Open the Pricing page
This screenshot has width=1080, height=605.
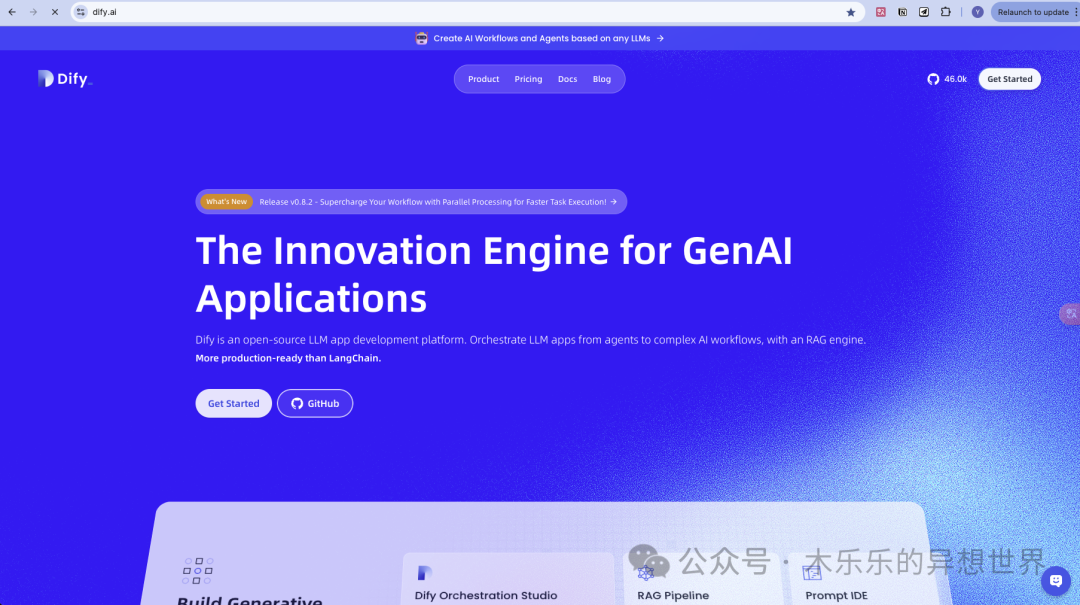point(528,79)
